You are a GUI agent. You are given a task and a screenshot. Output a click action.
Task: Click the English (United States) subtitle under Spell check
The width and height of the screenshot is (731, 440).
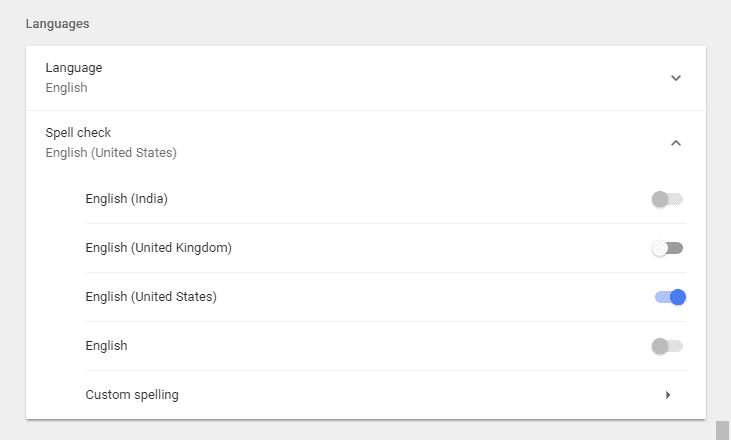tap(111, 153)
